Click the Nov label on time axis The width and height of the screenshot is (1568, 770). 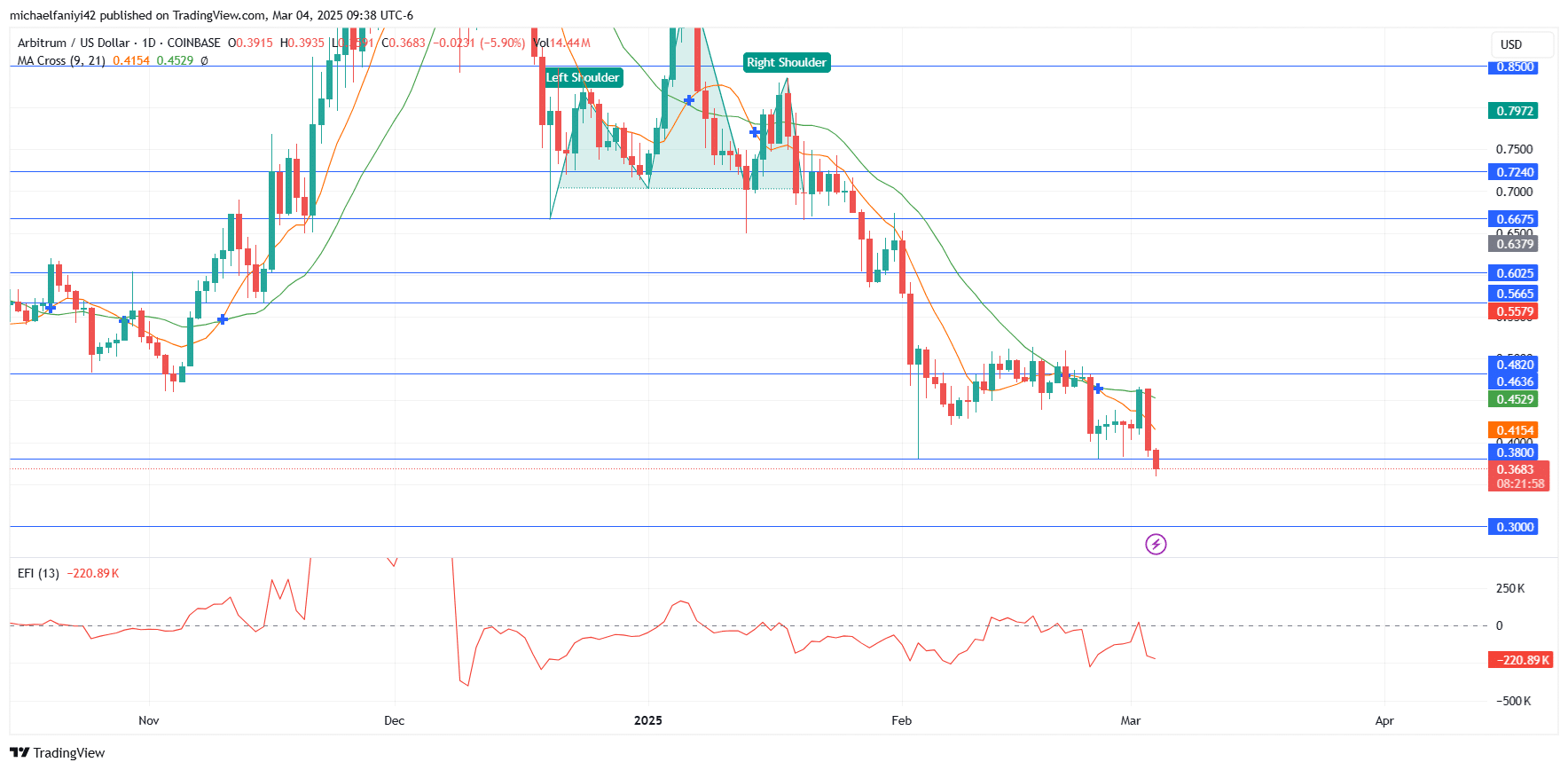pos(149,720)
